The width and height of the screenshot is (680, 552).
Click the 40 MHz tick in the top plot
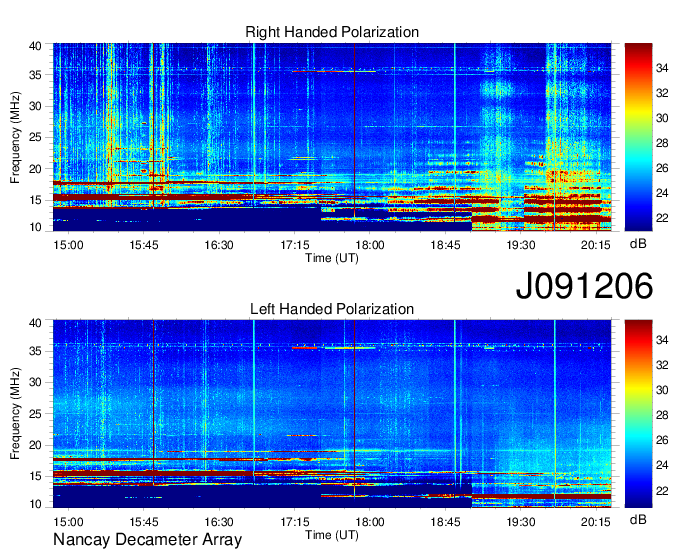tap(35, 46)
